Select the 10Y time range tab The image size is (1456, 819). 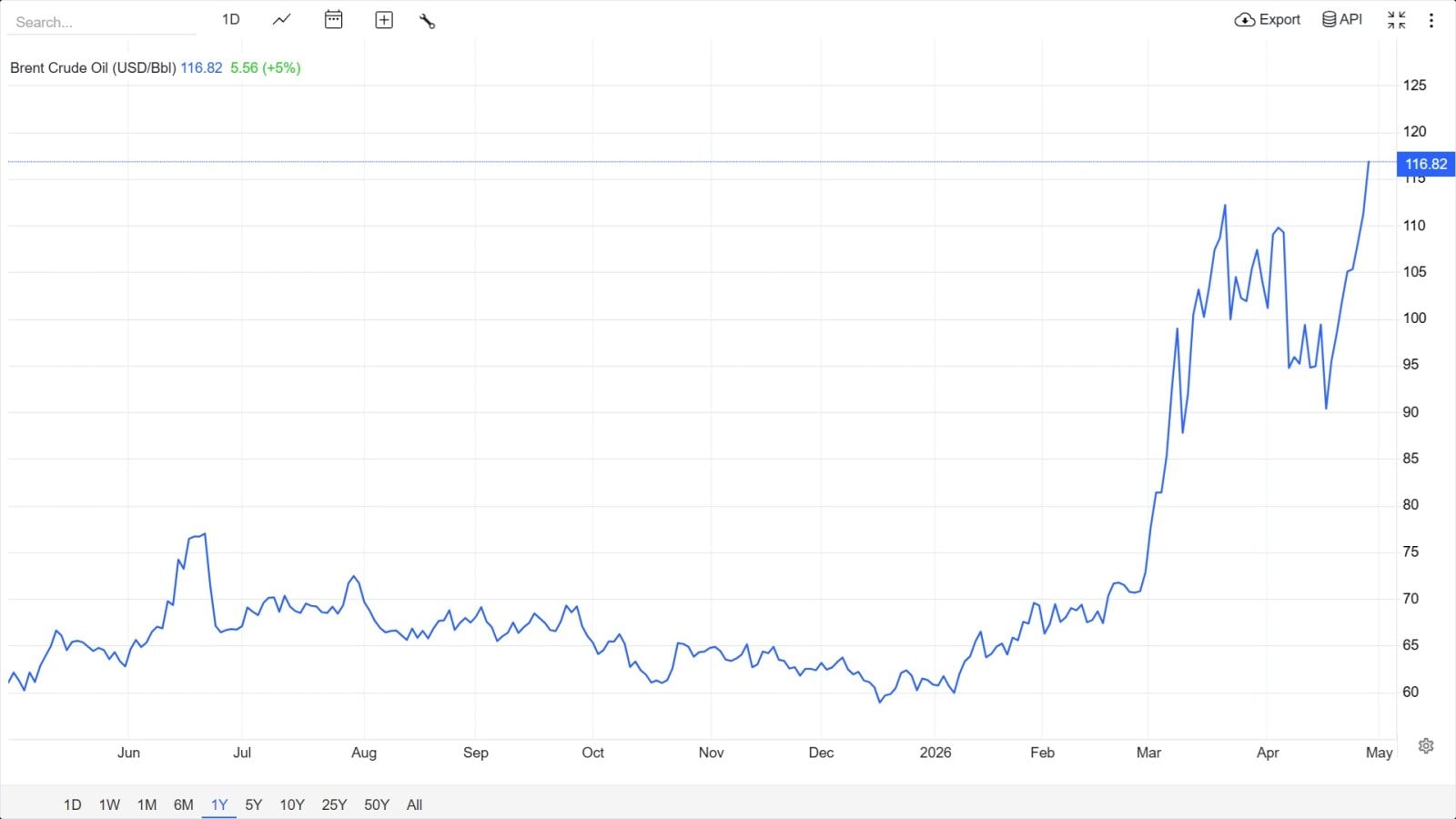point(292,804)
